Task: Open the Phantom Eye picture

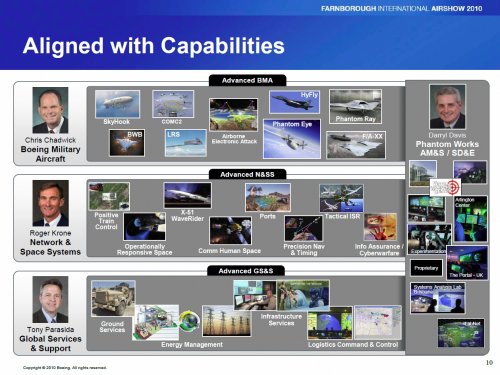Action: [292, 139]
